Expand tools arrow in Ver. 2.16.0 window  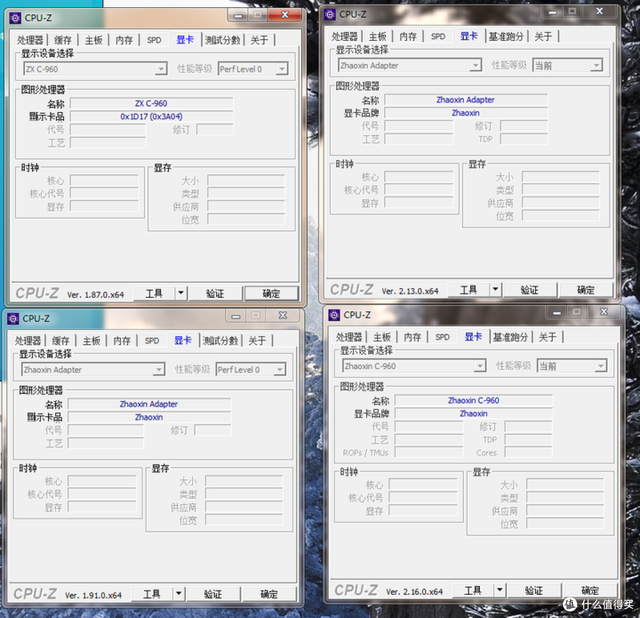click(500, 590)
